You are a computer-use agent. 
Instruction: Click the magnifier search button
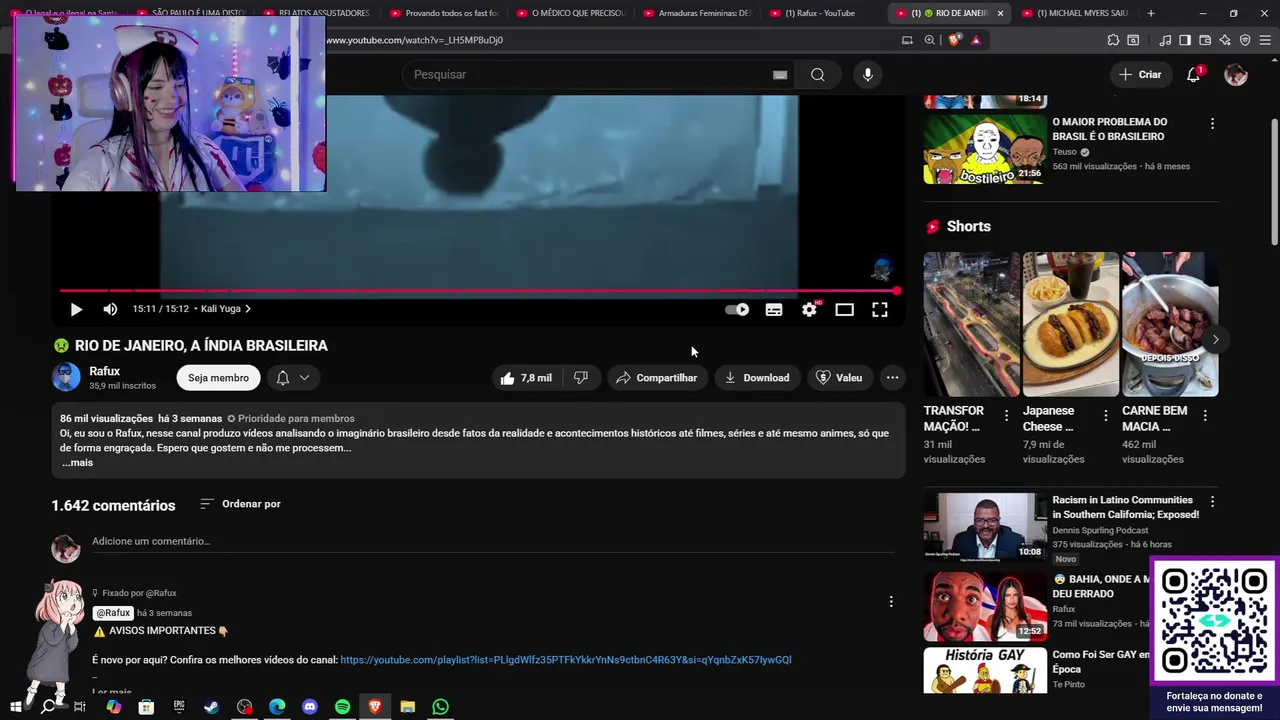[x=818, y=74]
